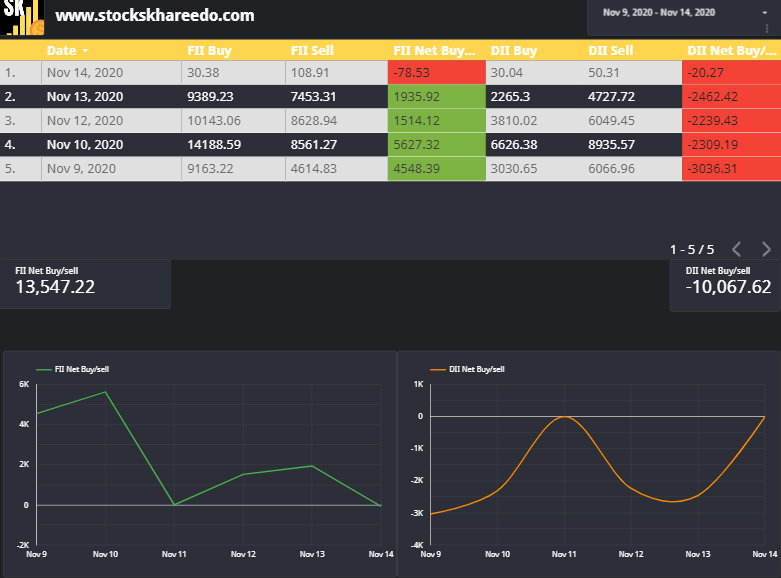Sort by the FII Buy column header
This screenshot has height=578, width=781.
point(209,51)
